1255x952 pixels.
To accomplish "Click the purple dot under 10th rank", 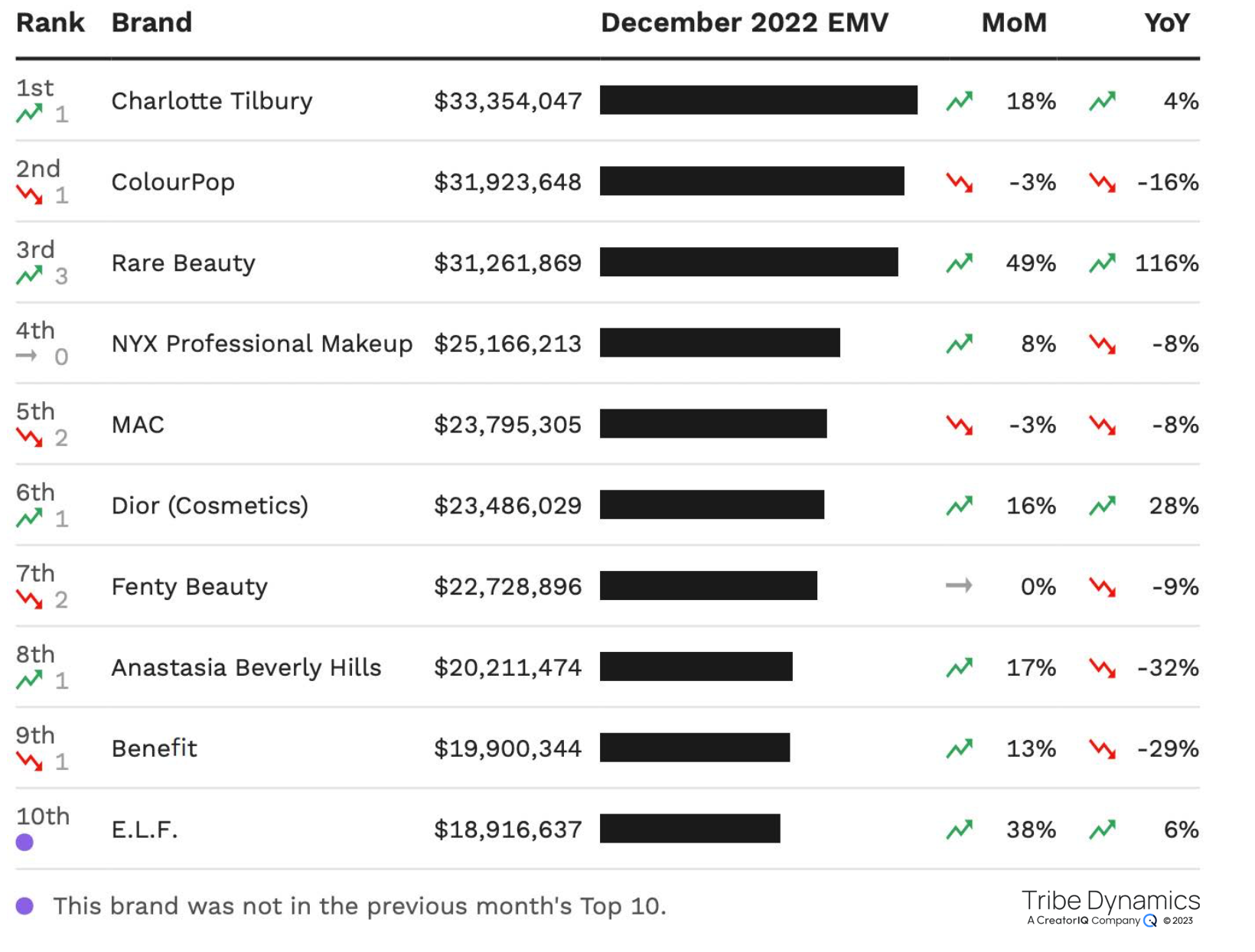I will coord(24,843).
